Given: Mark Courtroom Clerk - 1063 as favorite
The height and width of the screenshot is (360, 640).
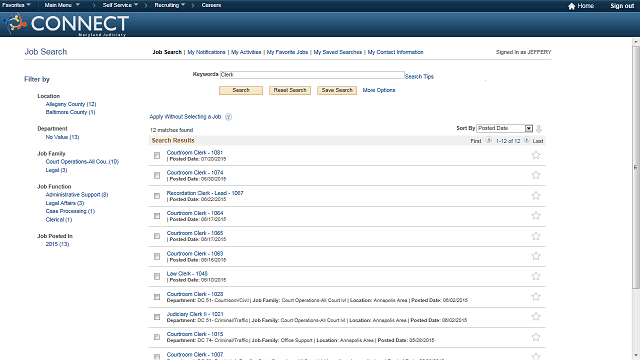Looking at the screenshot, I should click(x=536, y=256).
